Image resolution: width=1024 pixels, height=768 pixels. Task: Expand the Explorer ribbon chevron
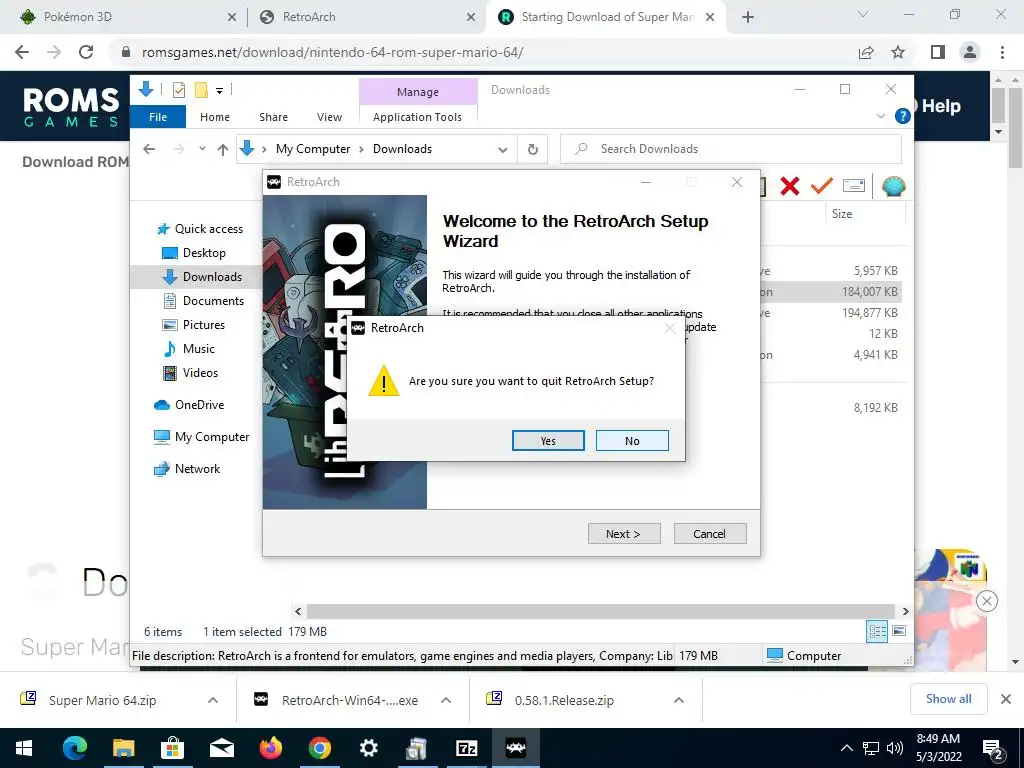[881, 116]
